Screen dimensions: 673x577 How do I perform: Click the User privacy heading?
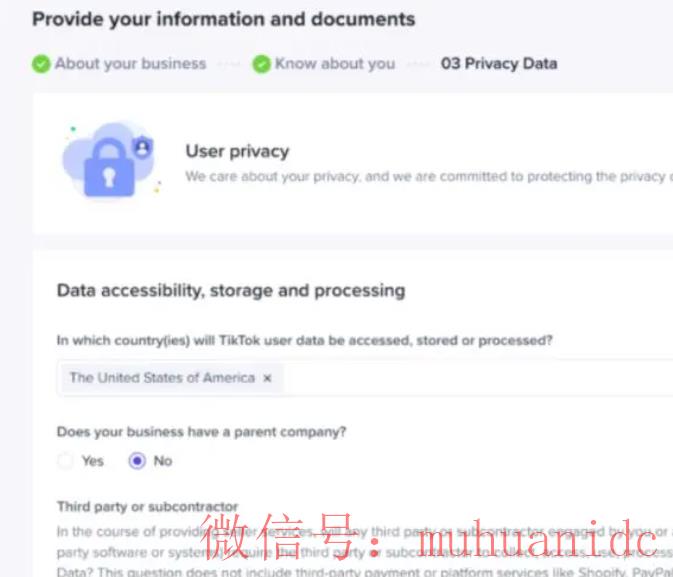click(237, 151)
